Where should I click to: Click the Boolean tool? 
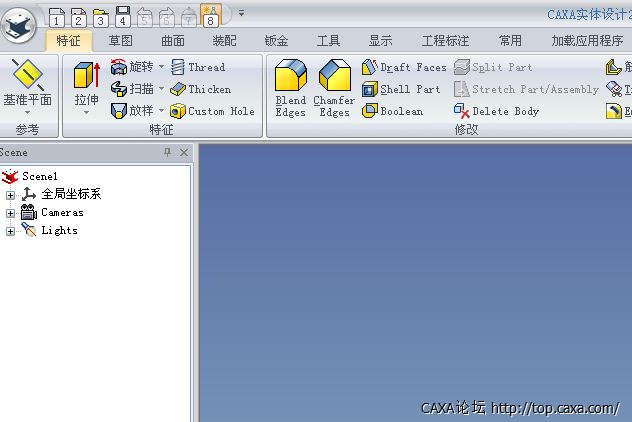coord(393,111)
